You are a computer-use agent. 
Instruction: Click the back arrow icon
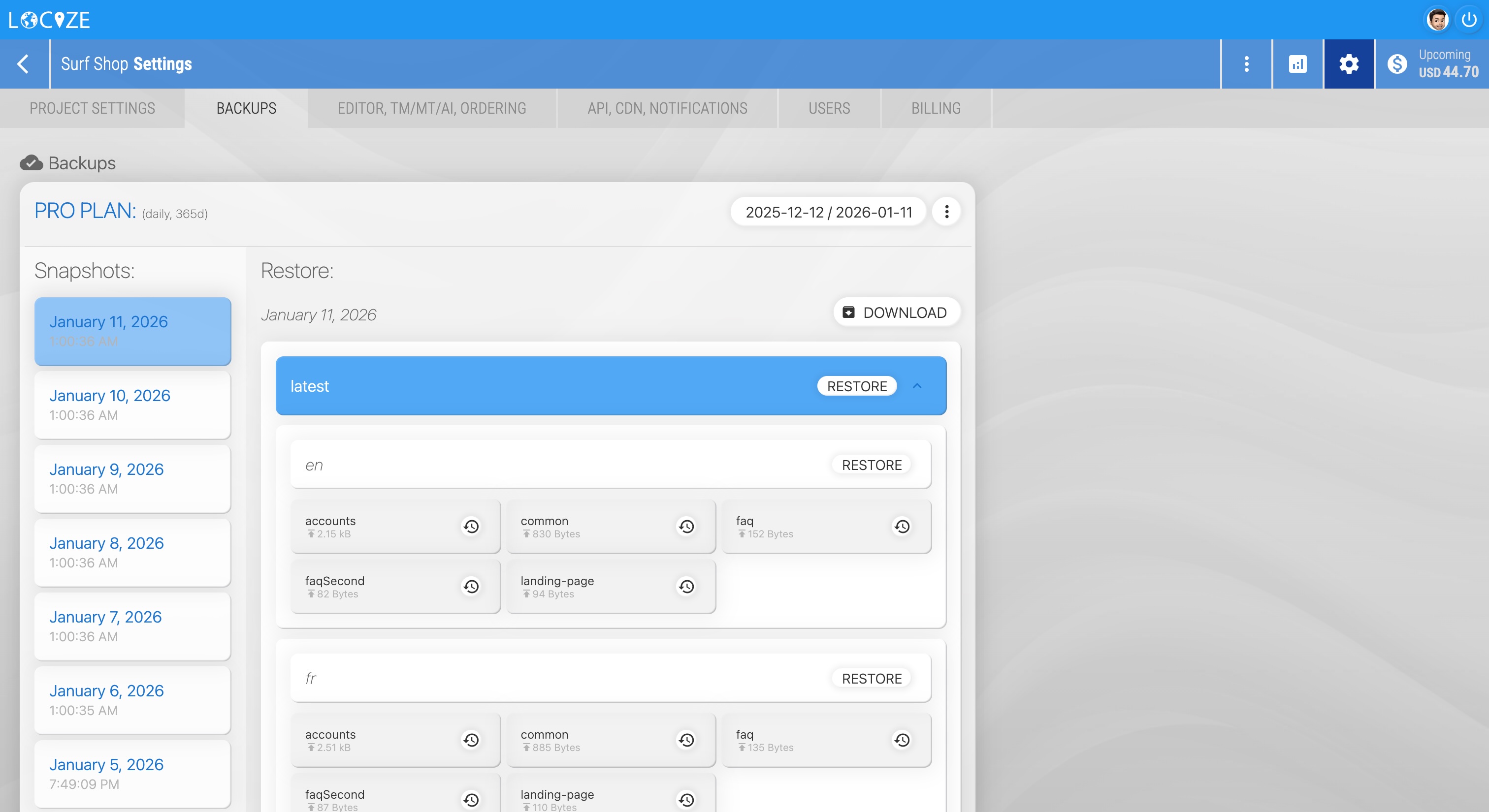pyautogui.click(x=23, y=64)
